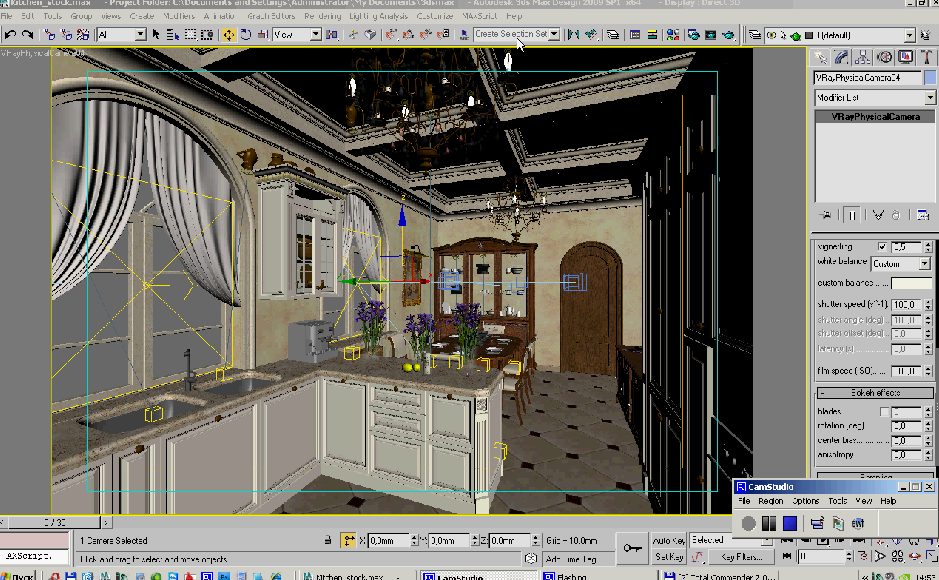Viewport: 939px width, 580px height.
Task: Toggle the Window/Crossing selection icon
Action: click(x=207, y=35)
